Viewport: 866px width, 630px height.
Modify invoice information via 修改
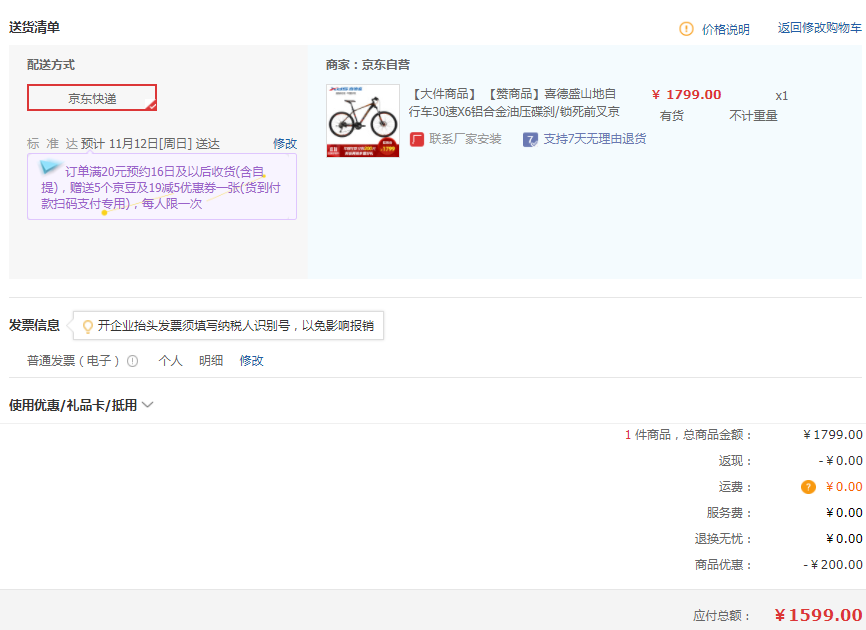pyautogui.click(x=251, y=361)
